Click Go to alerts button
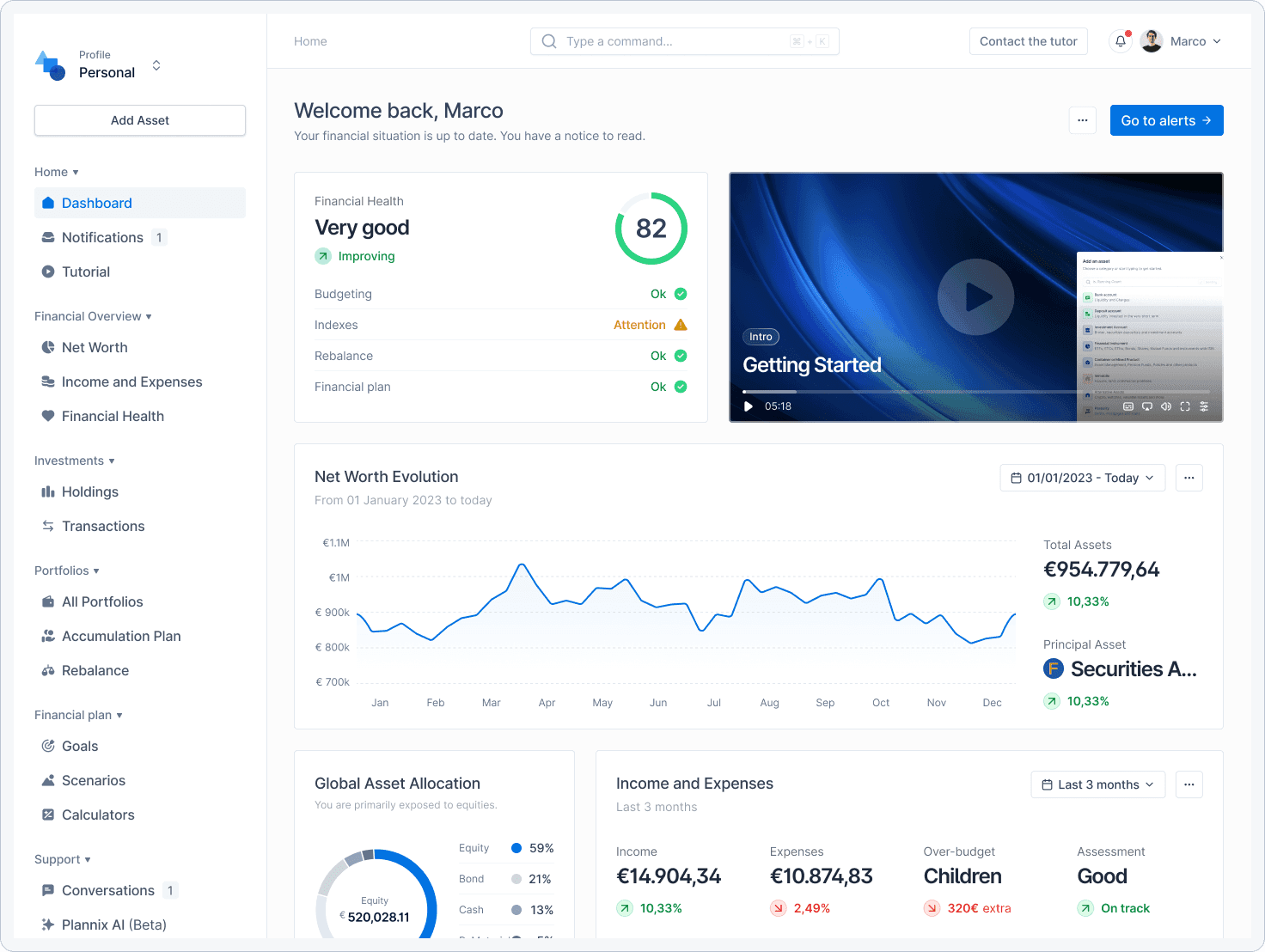Viewport: 1265px width, 952px height. [x=1167, y=120]
